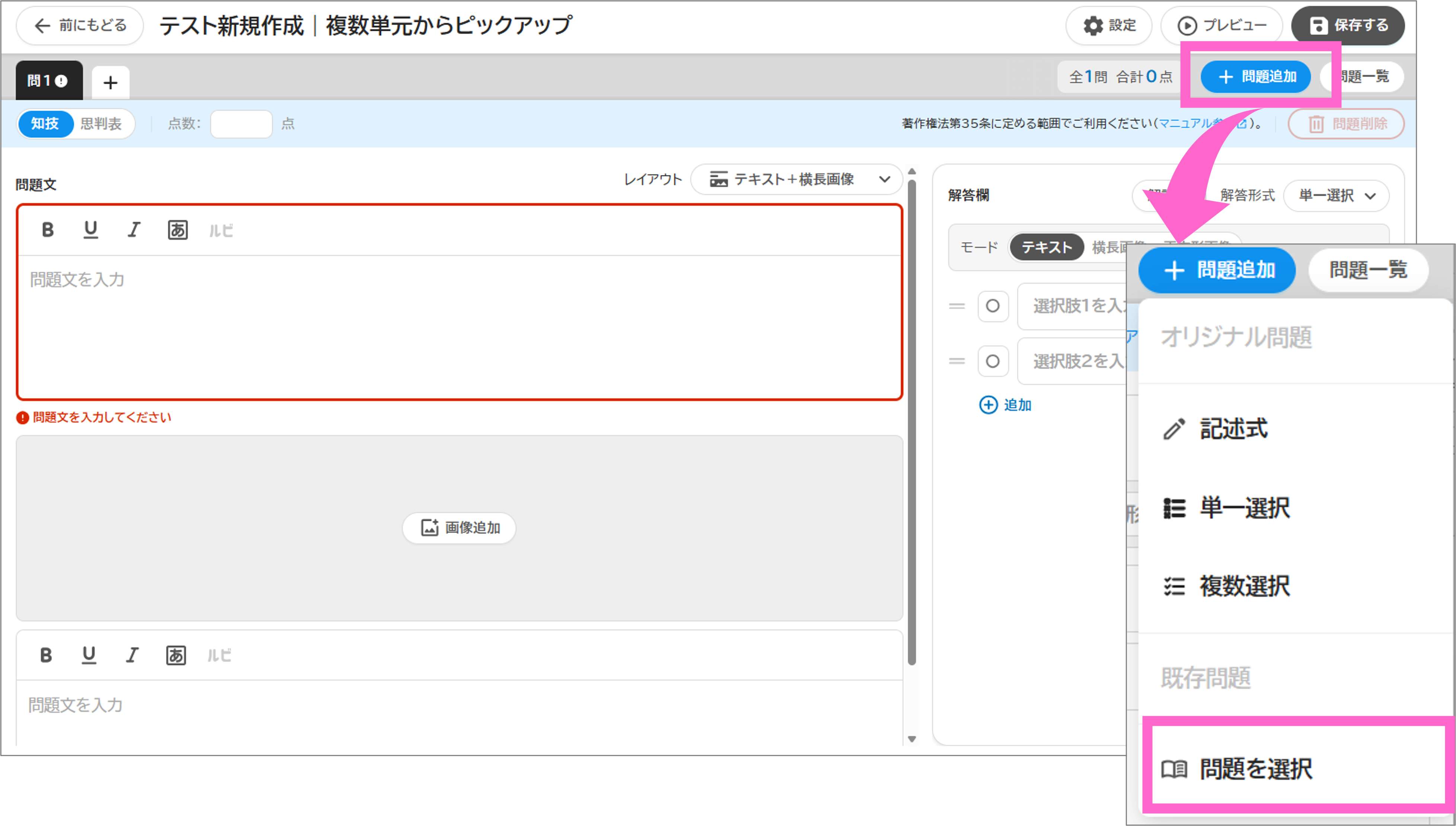This screenshot has height=826, width=1456.
Task: Click the highlighted 問題追加 button in top bar
Action: coord(1256,77)
